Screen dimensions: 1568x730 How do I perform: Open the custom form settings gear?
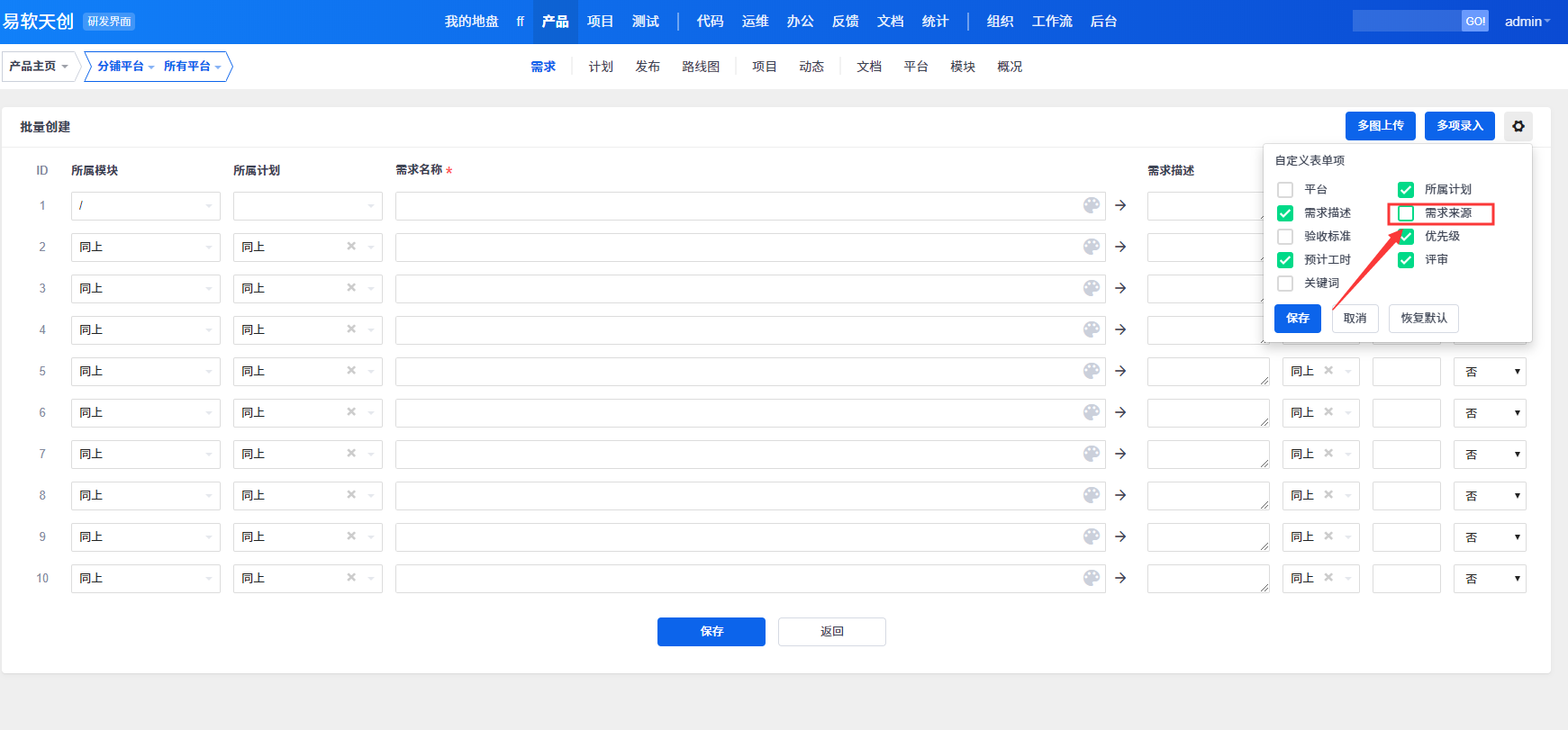(x=1518, y=126)
